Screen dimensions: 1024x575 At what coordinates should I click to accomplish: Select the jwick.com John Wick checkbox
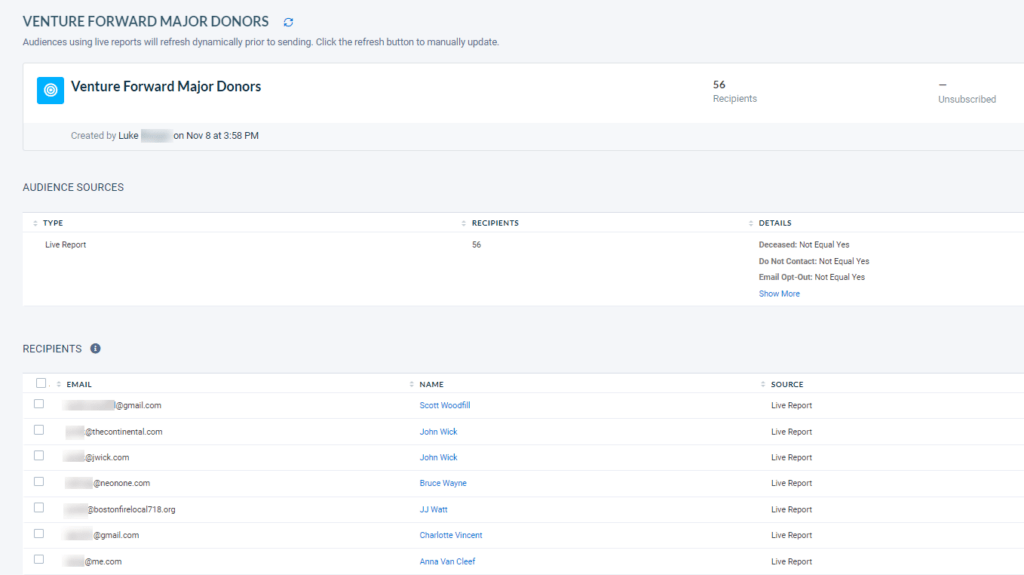(x=39, y=455)
